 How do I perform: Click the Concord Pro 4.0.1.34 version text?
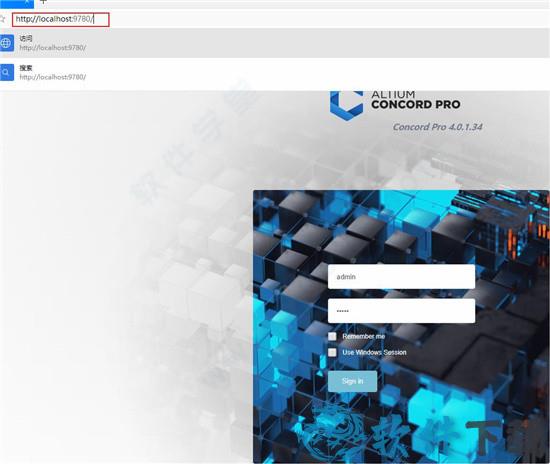click(x=437, y=127)
